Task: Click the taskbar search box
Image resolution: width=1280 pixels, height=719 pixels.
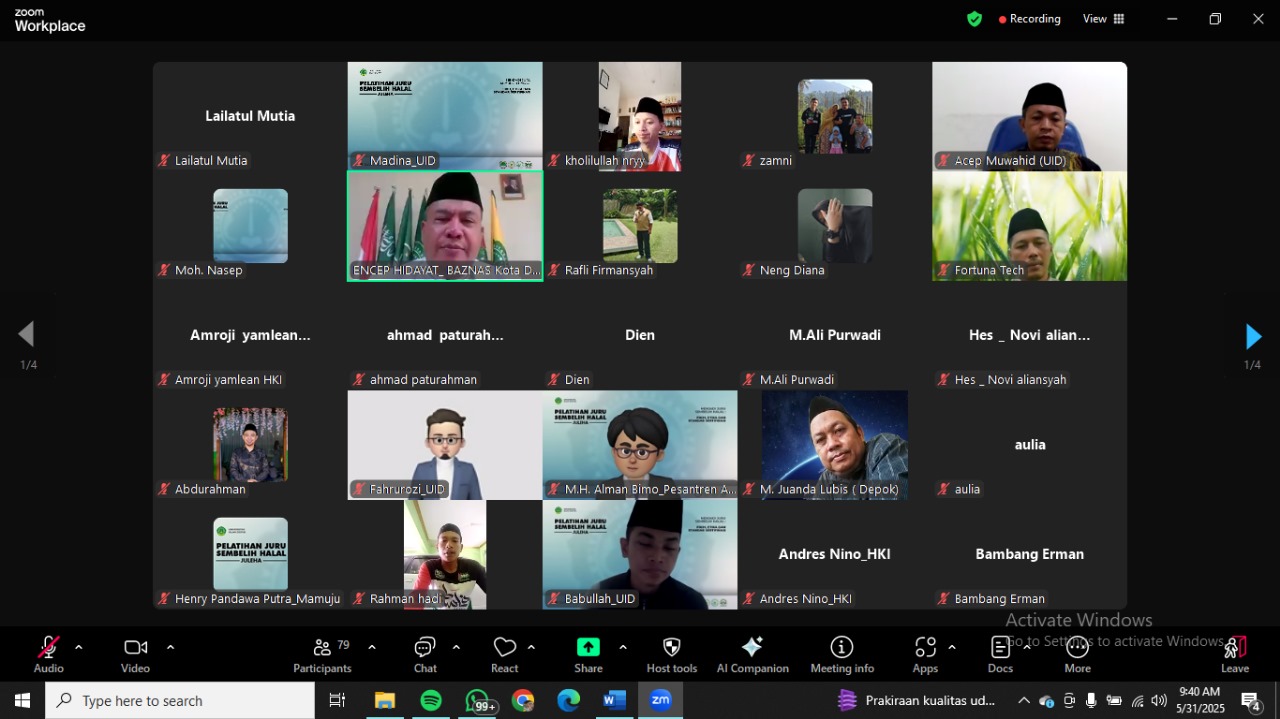Action: tap(180, 700)
